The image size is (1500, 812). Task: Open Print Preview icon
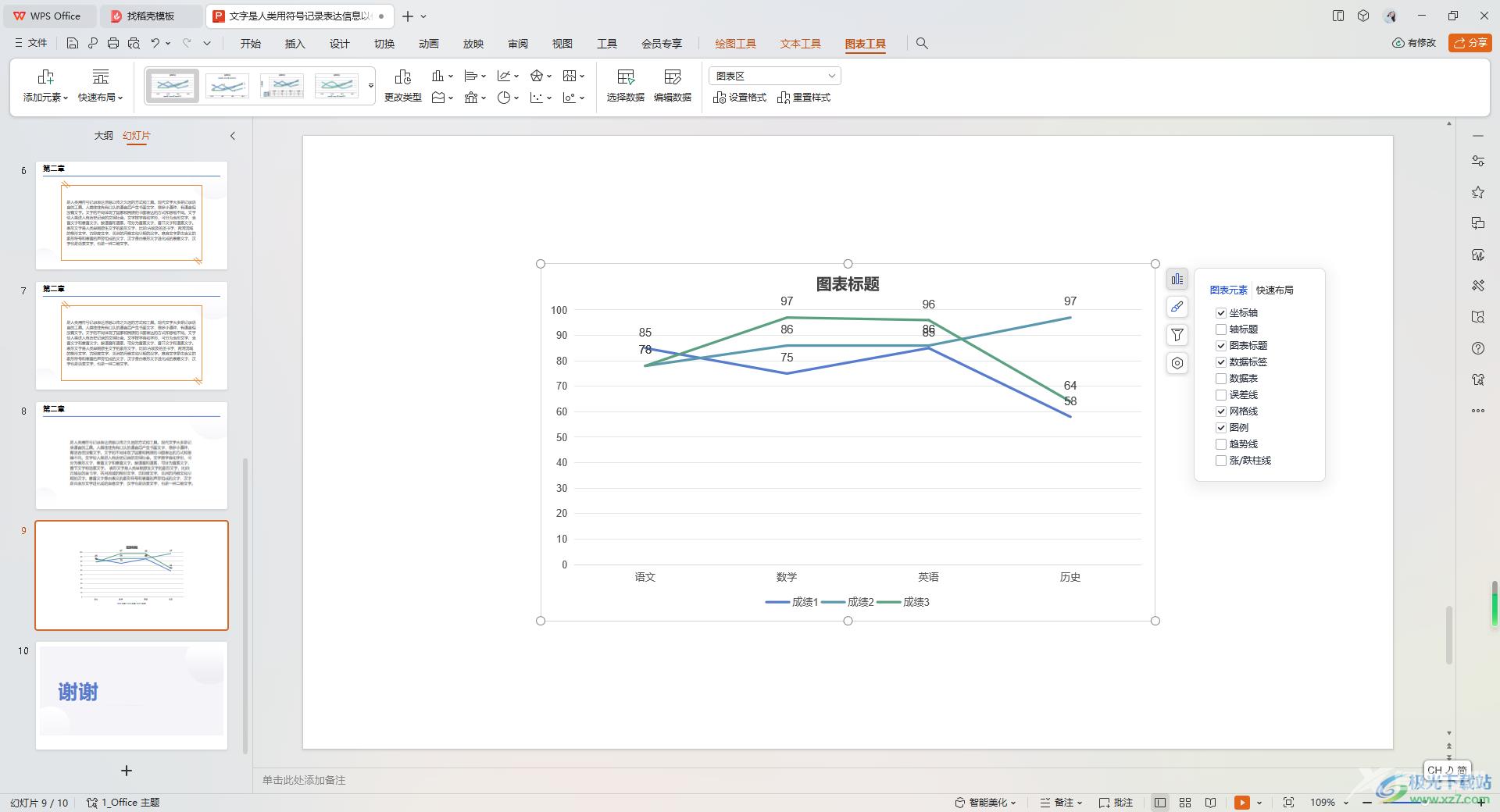point(134,43)
